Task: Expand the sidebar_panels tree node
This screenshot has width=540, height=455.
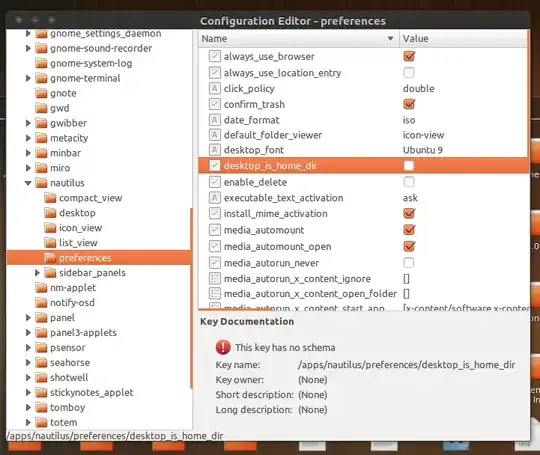Action: pos(37,273)
